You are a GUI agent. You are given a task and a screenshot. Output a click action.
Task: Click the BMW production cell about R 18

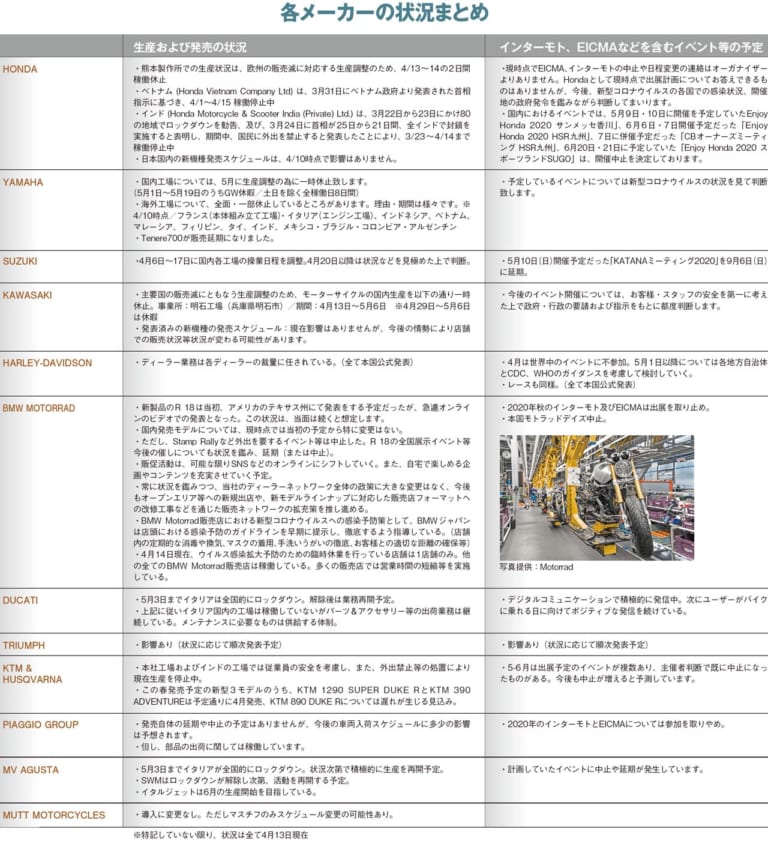click(302, 492)
